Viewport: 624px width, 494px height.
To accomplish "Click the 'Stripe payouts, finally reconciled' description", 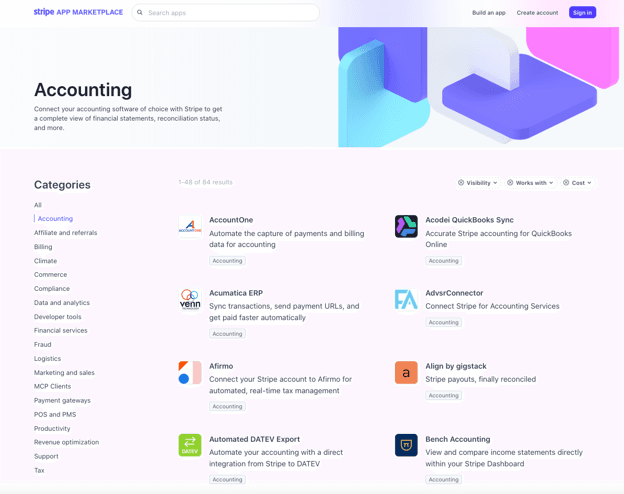I will (481, 379).
